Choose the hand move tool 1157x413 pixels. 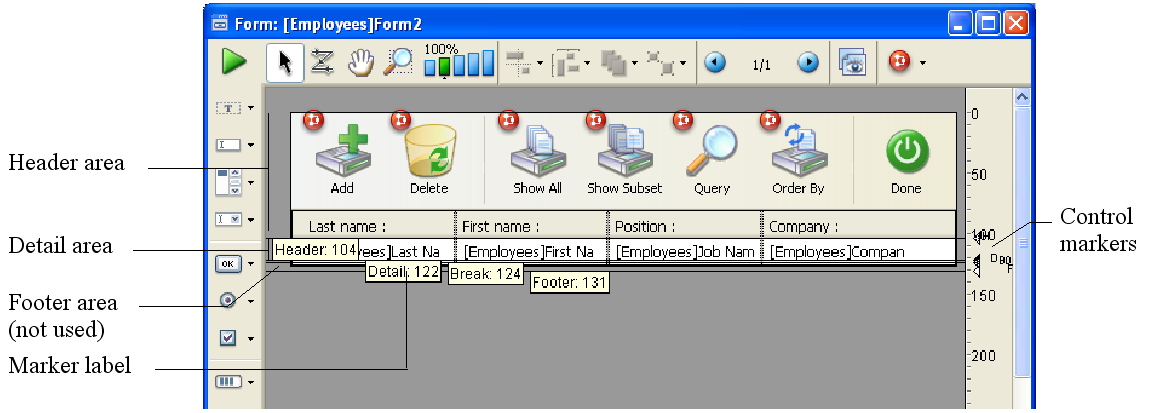(359, 63)
